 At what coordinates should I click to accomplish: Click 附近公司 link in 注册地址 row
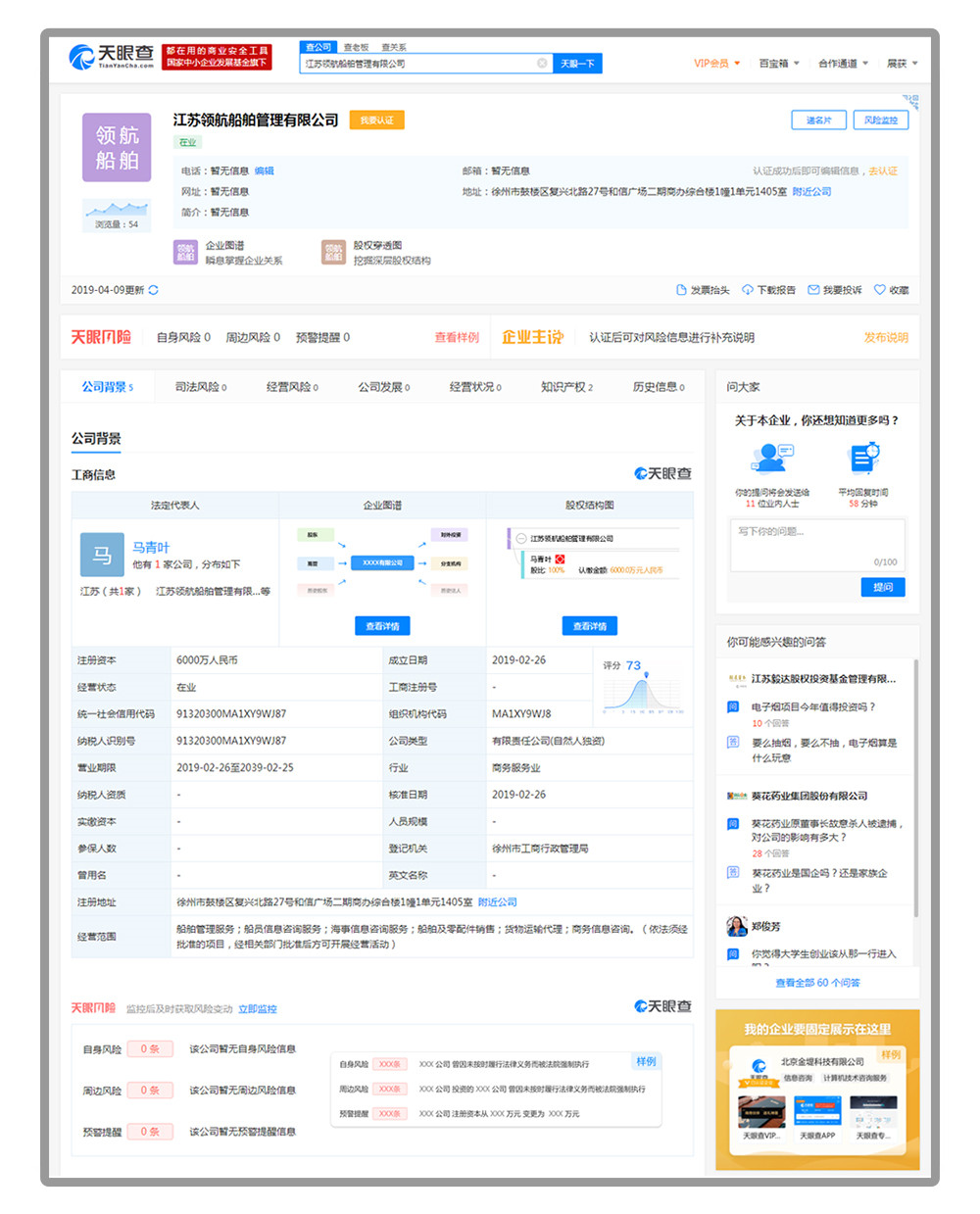coord(497,902)
